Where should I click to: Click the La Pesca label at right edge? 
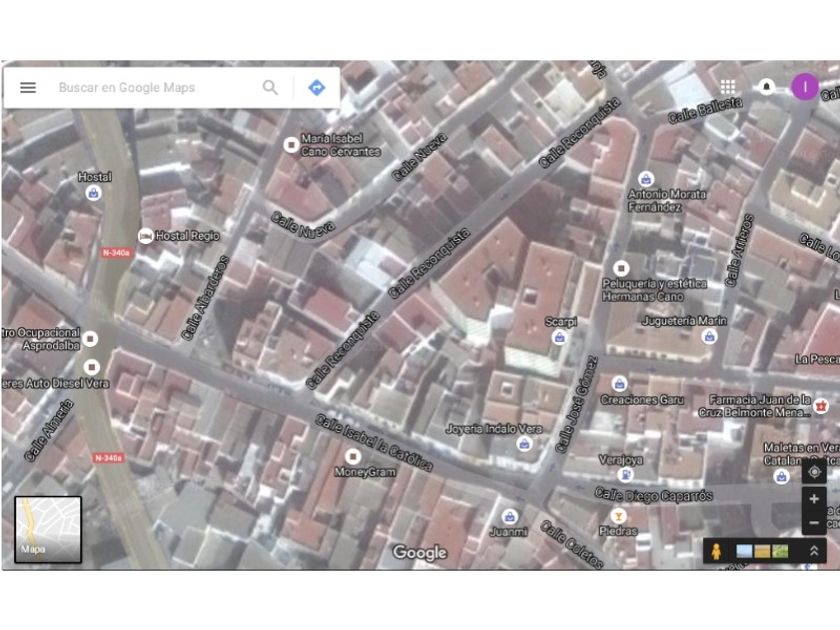(x=817, y=359)
